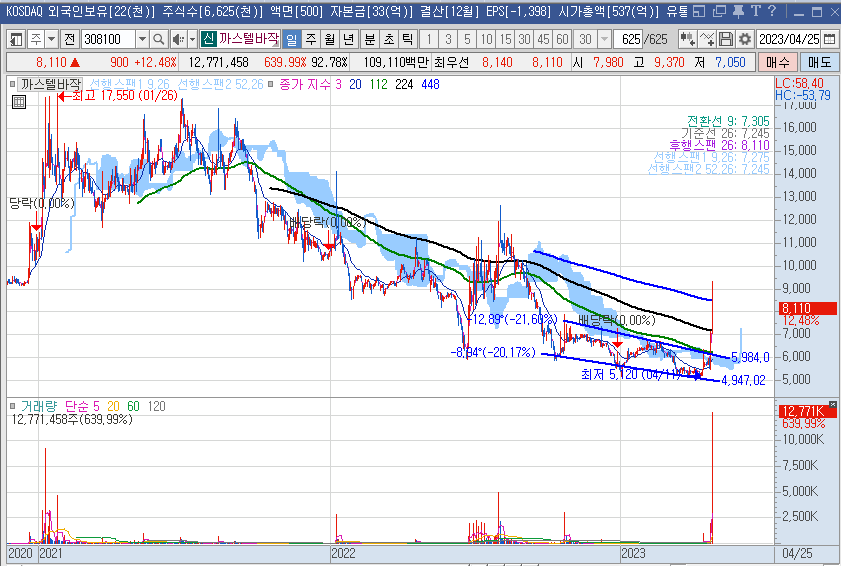Switch to 월 monthly chart period

click(x=329, y=39)
